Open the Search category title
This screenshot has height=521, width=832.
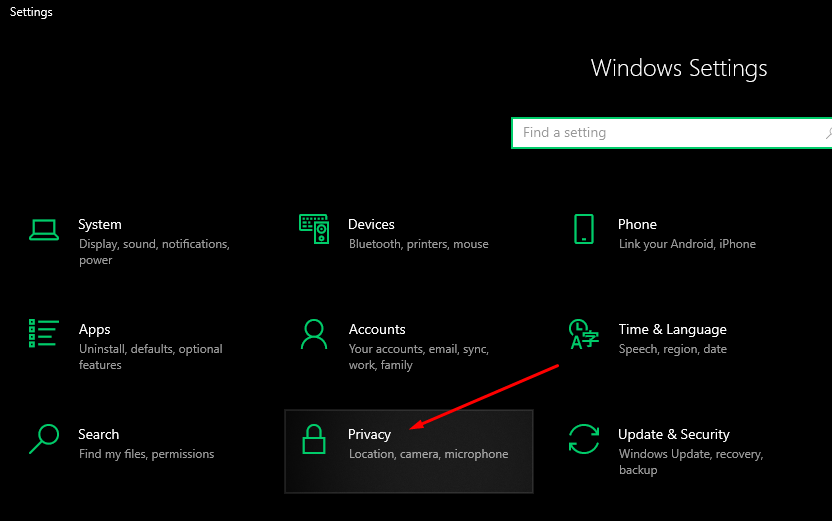(98, 434)
